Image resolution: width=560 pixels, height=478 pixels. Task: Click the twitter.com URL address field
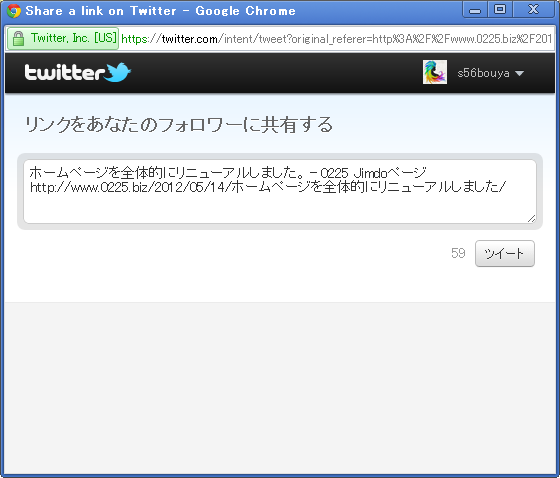tap(336, 39)
